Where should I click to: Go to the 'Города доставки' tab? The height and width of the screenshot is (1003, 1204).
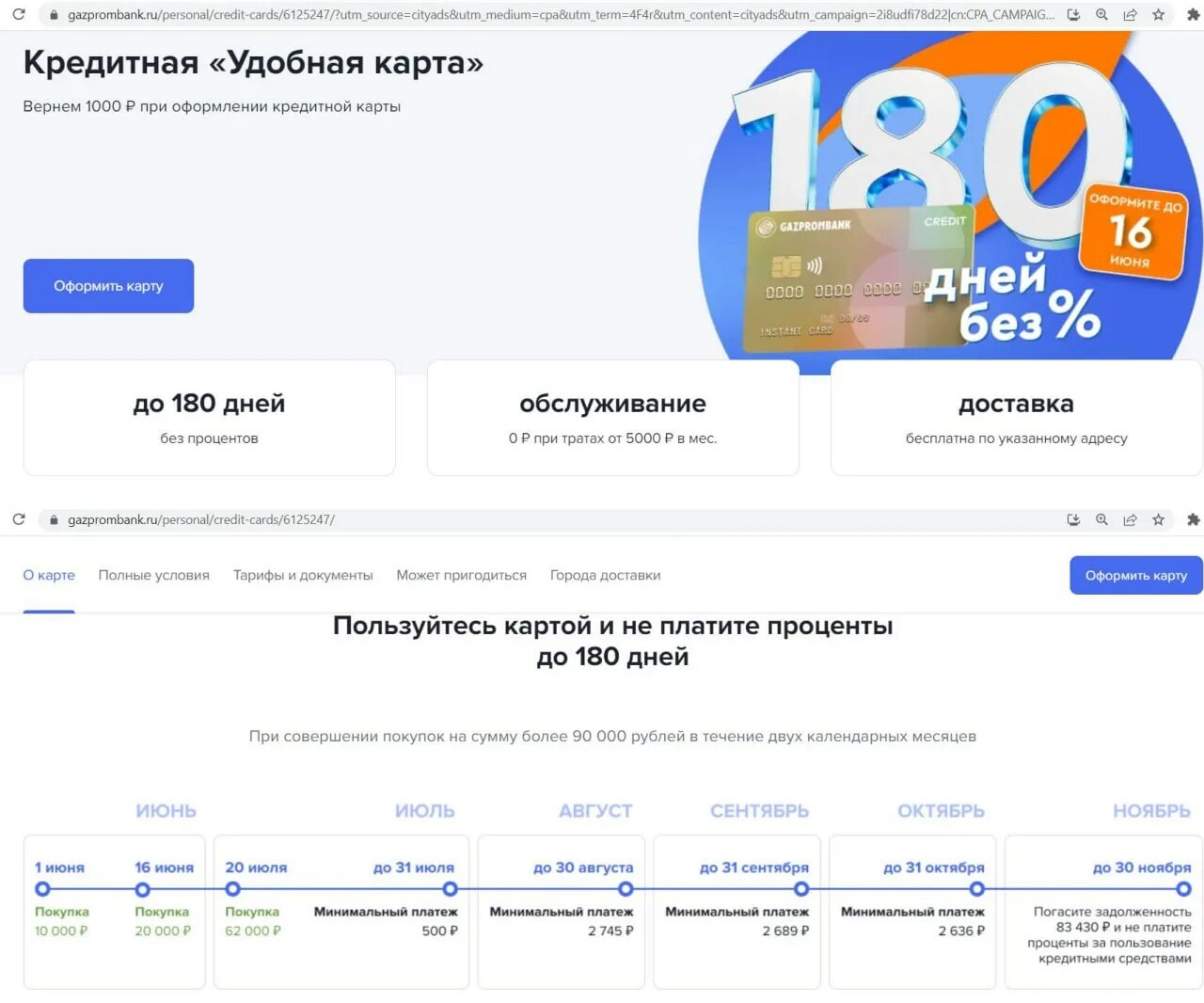pyautogui.click(x=605, y=575)
